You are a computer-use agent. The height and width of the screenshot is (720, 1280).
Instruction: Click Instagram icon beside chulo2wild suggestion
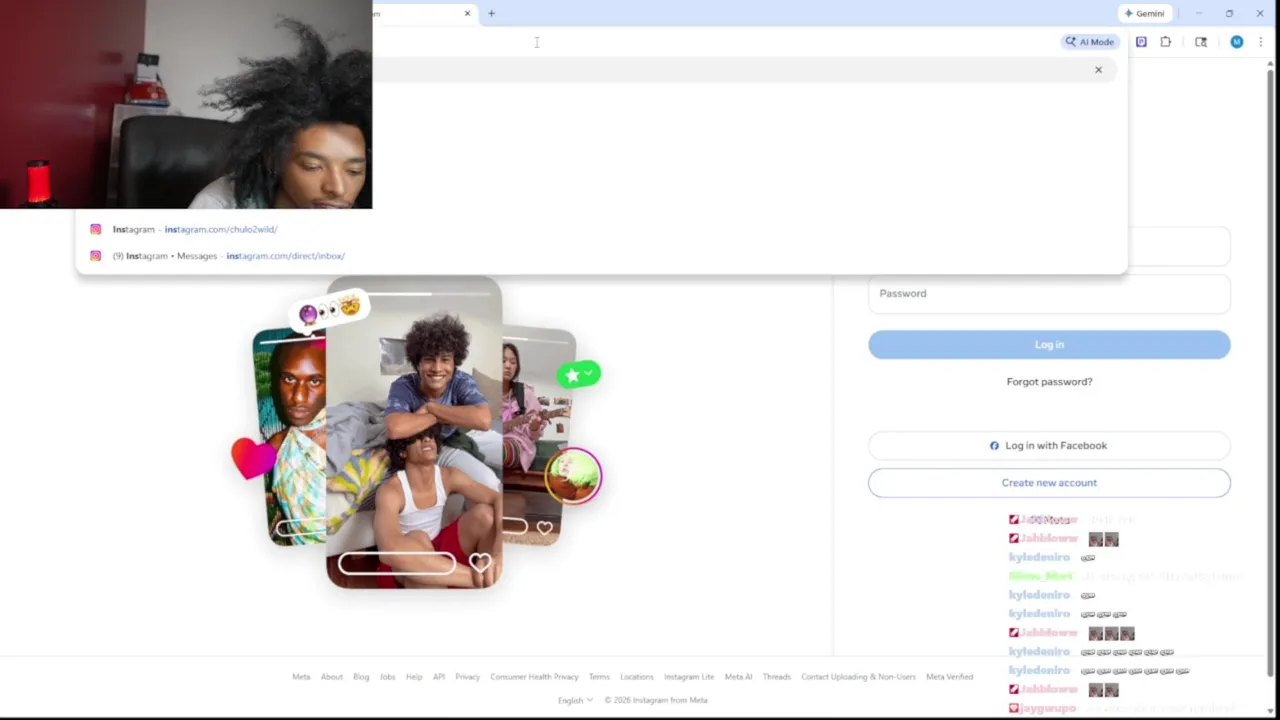(x=96, y=229)
